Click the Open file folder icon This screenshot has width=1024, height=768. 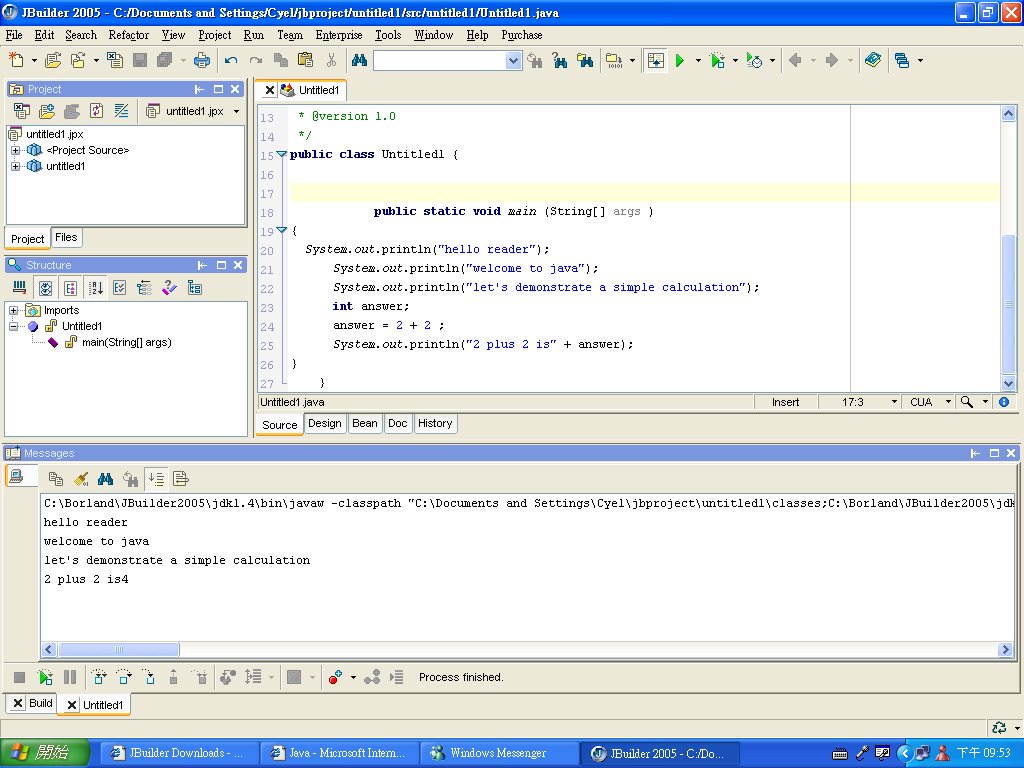click(53, 60)
